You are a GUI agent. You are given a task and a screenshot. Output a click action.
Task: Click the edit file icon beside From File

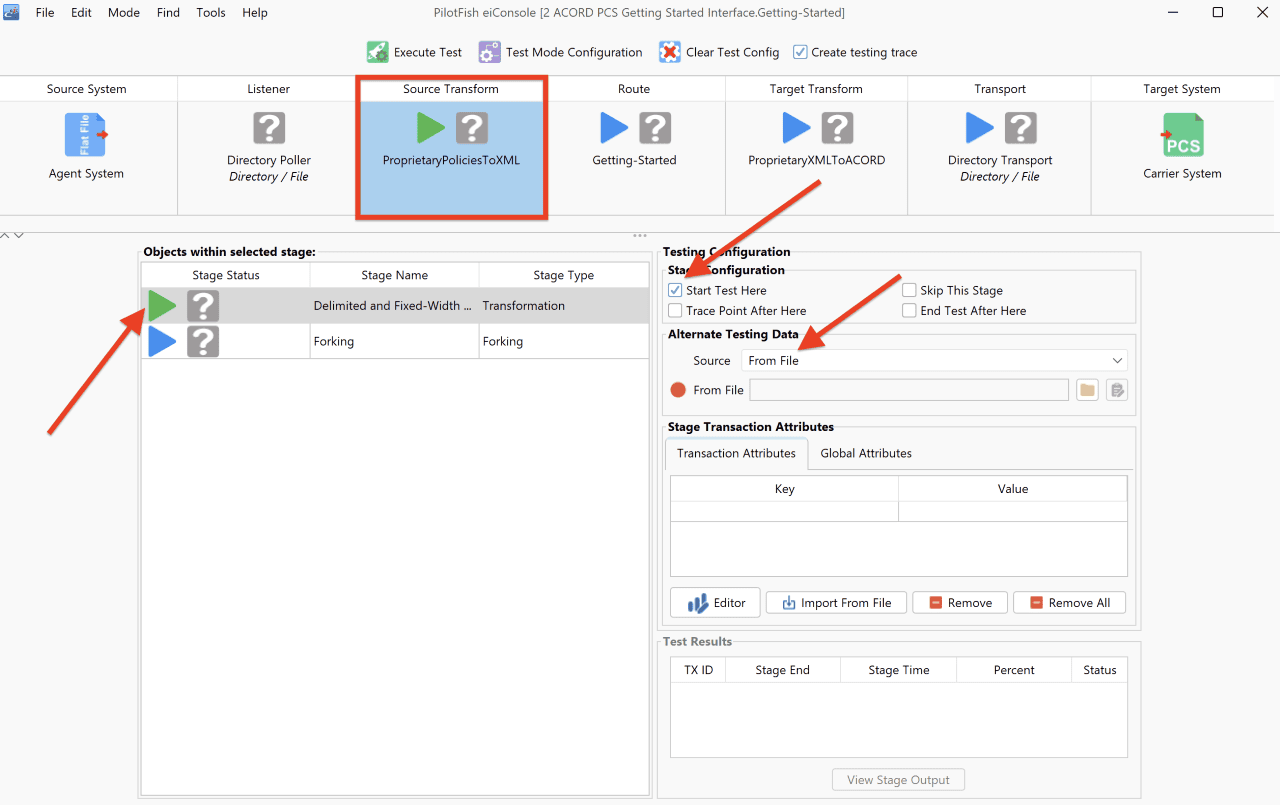1117,390
